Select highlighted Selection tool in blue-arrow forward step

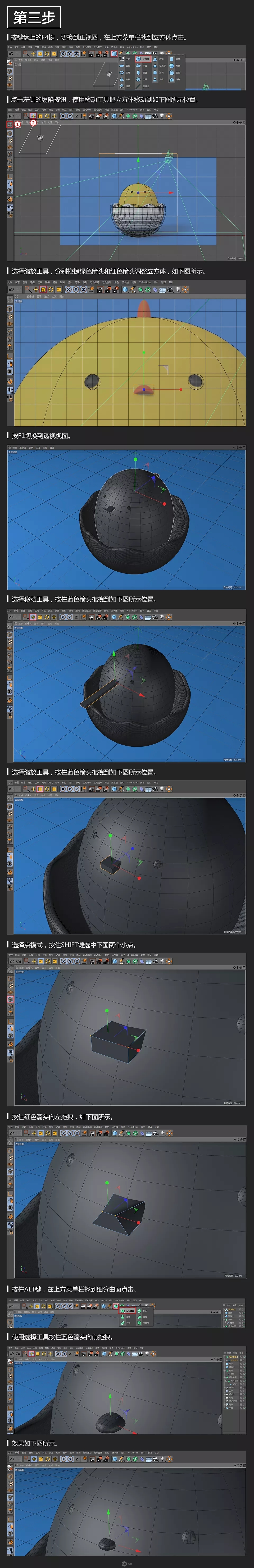[x=32, y=1354]
